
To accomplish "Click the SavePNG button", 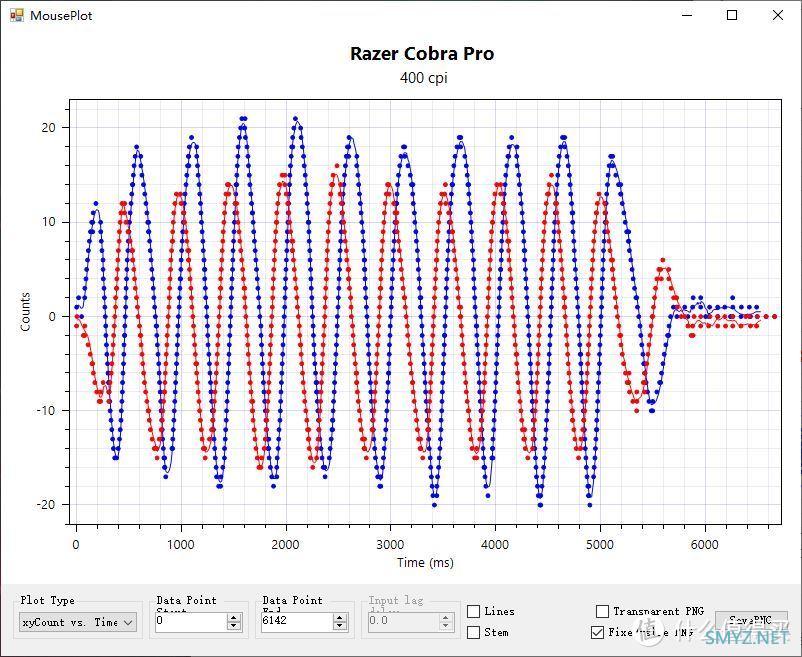I will click(751, 621).
